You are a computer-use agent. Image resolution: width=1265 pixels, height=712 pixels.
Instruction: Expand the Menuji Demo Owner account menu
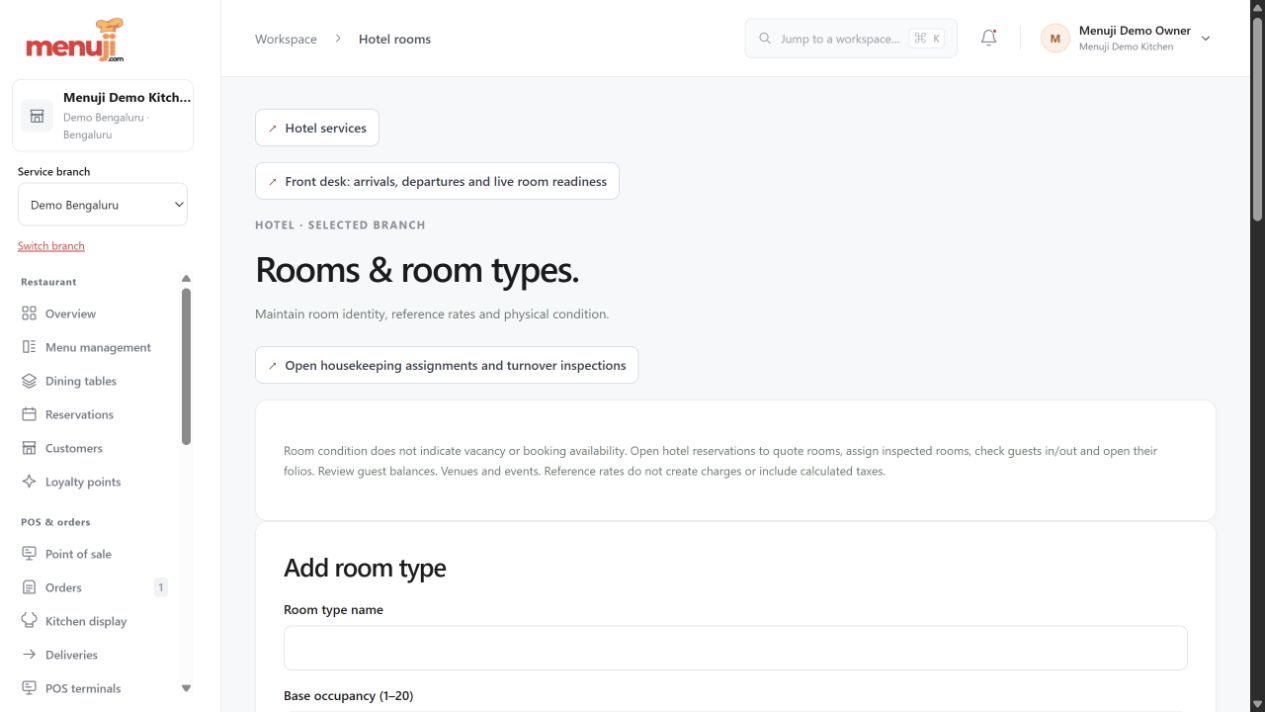click(1127, 39)
